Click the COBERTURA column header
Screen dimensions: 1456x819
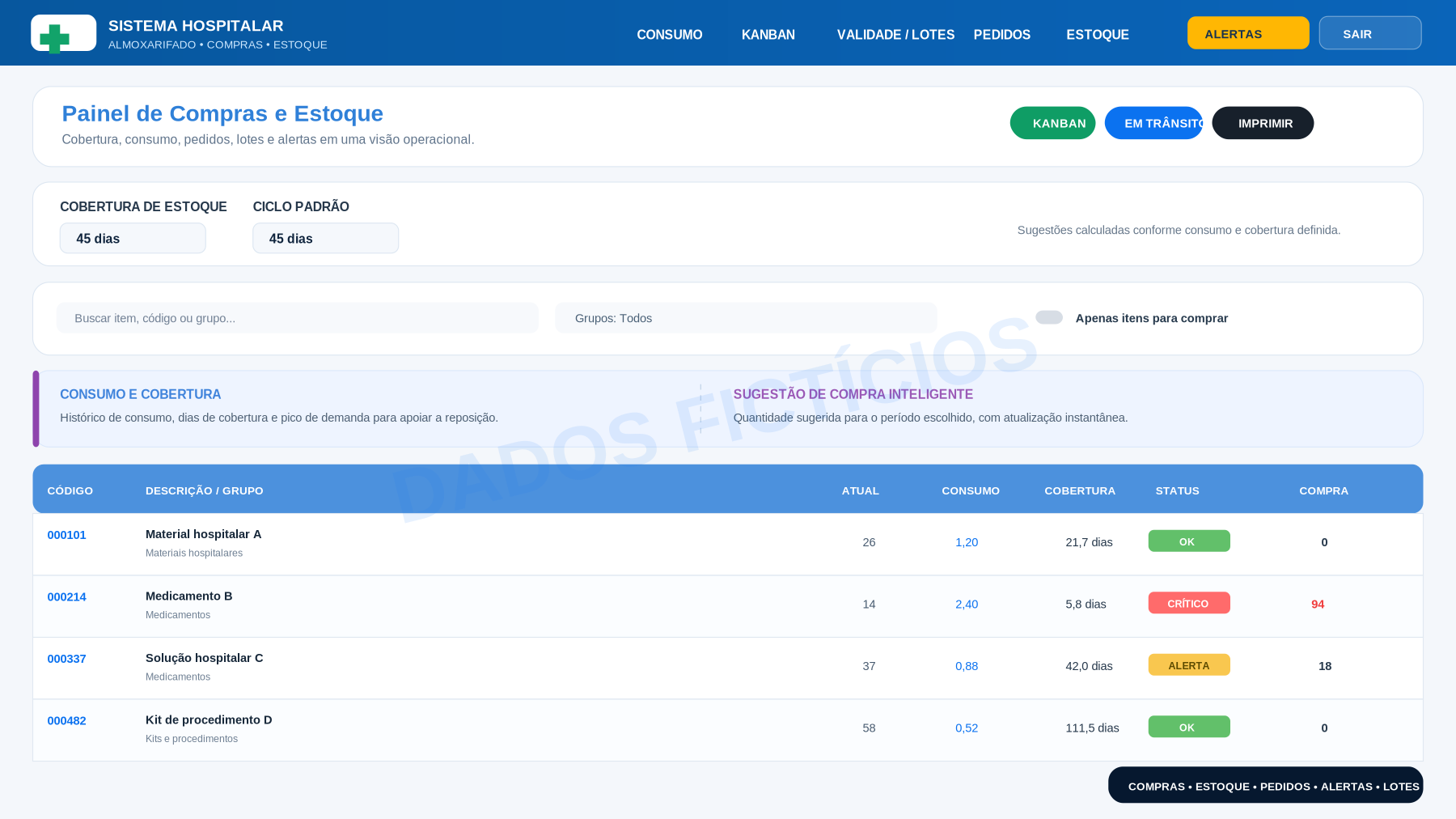click(x=1080, y=491)
